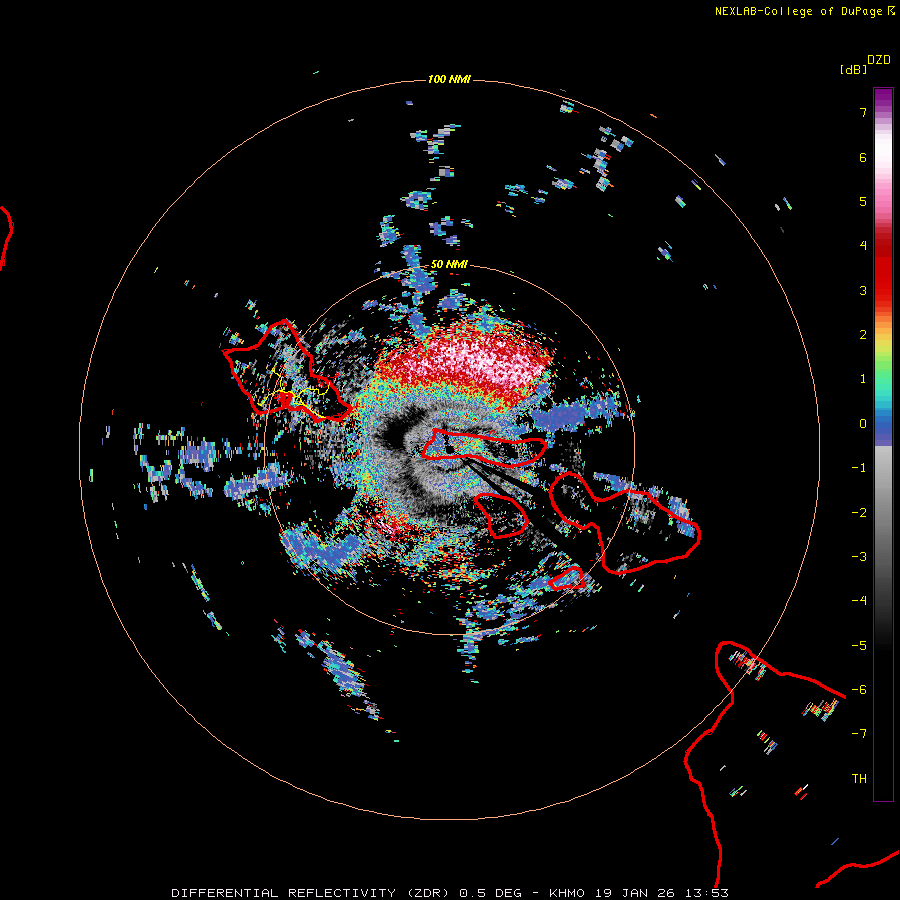
Task: Click the 100 NMI range ring label
Action: tap(449, 79)
